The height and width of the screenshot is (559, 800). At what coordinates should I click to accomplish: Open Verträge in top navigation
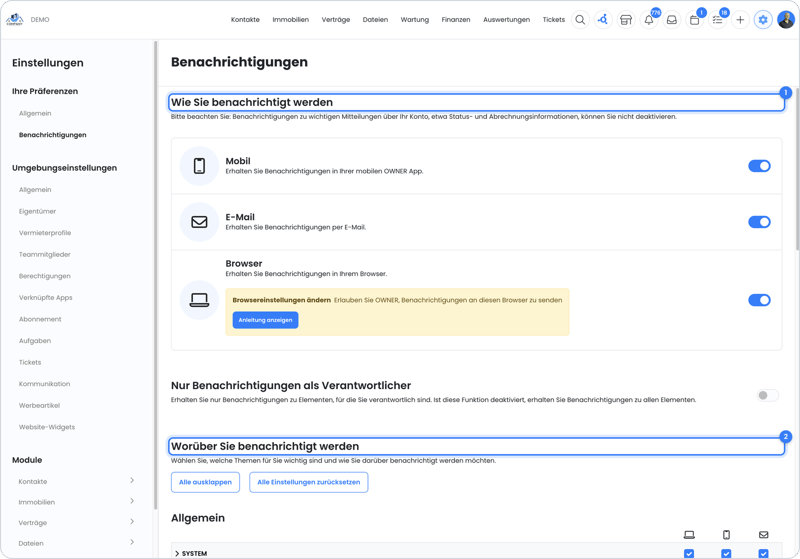tap(336, 20)
